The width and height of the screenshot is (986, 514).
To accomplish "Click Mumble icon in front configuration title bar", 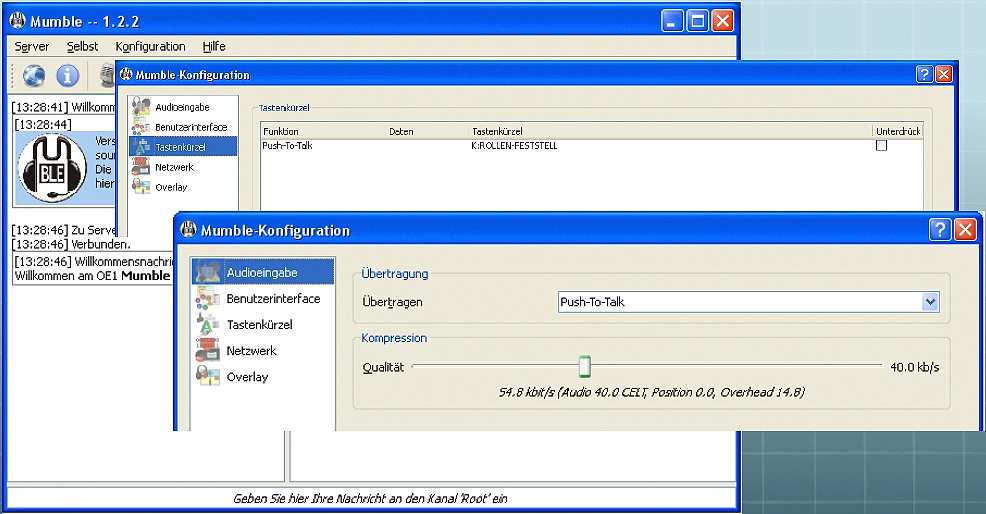I will pyautogui.click(x=188, y=230).
